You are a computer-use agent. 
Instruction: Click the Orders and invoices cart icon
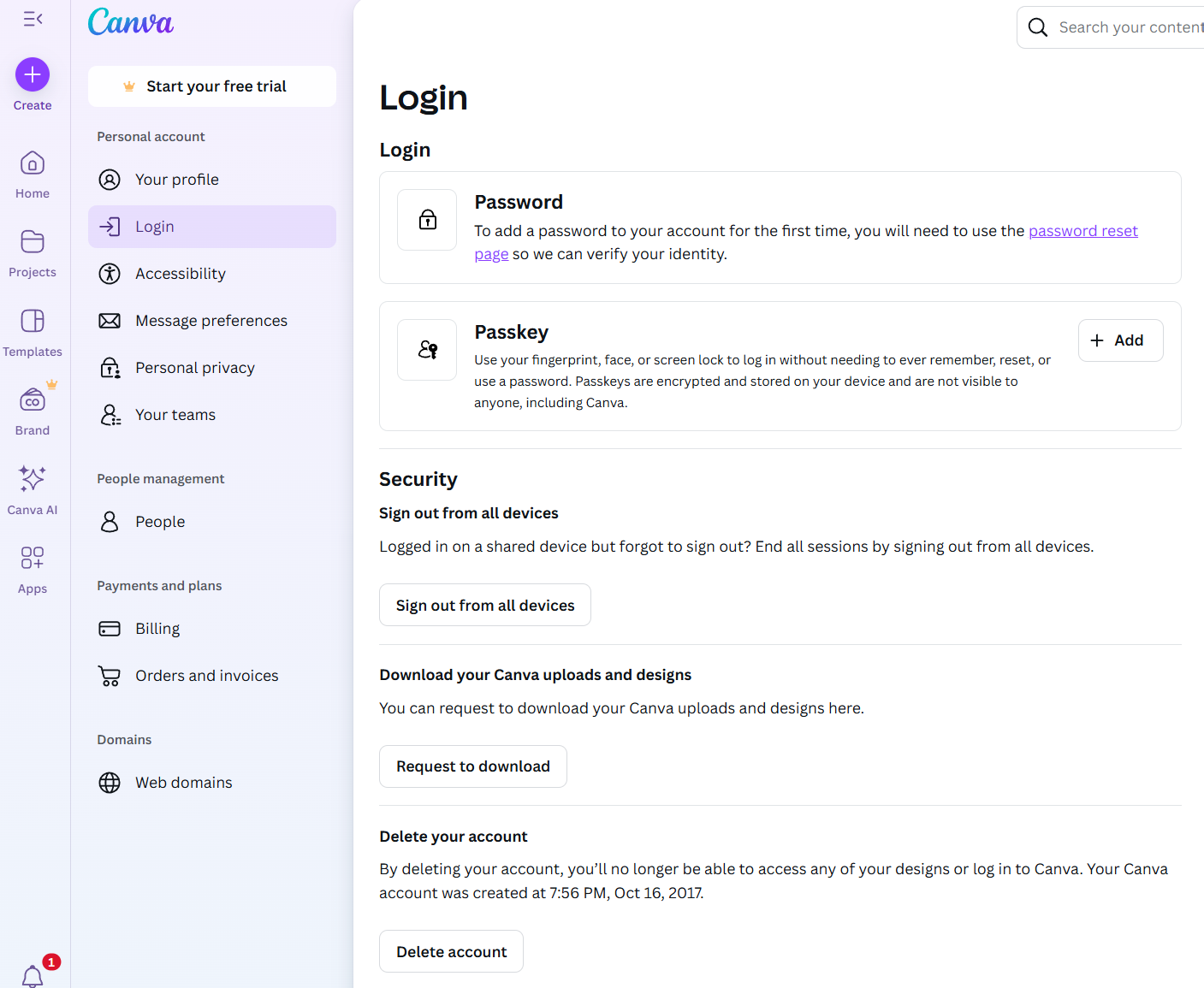coord(110,676)
